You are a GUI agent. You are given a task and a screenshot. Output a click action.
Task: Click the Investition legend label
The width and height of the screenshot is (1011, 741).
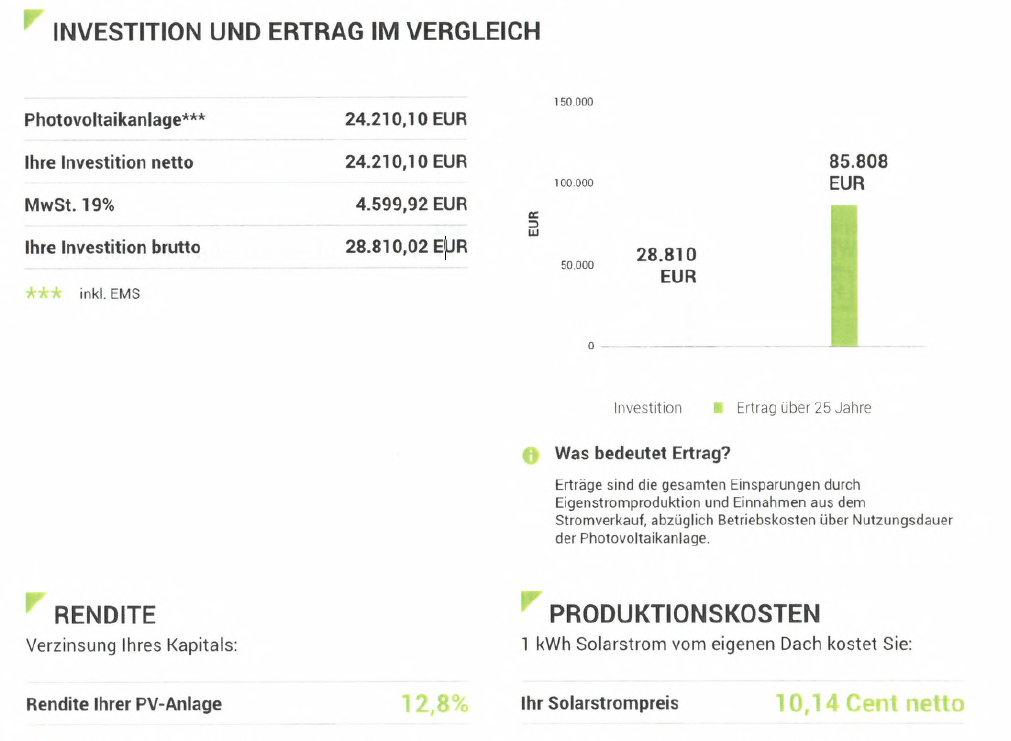(x=647, y=408)
